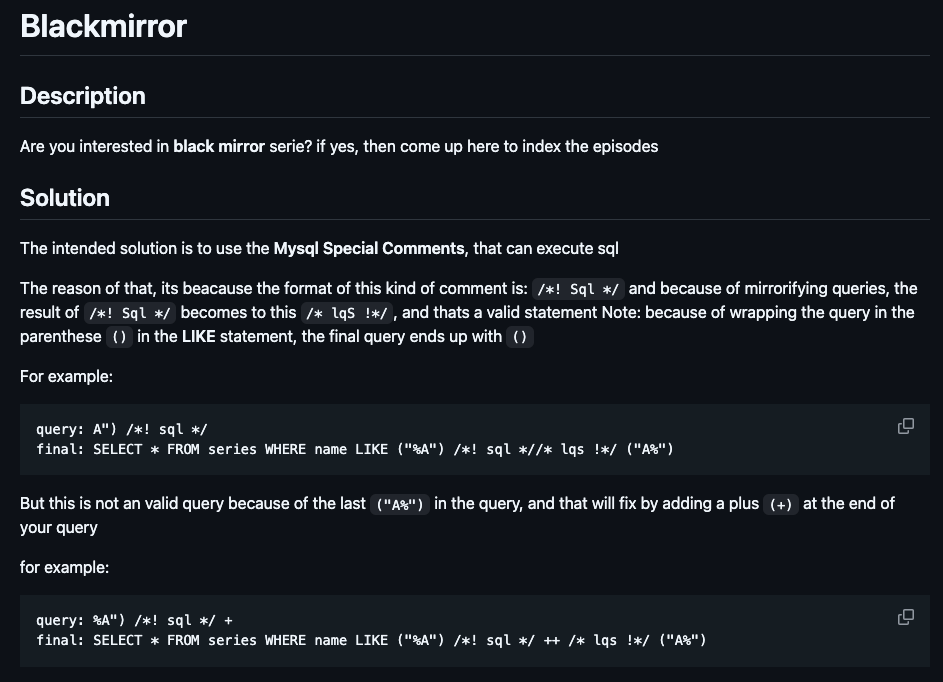The height and width of the screenshot is (682, 943).
Task: Click the 'For example:' text above first block
Action: pos(66,376)
